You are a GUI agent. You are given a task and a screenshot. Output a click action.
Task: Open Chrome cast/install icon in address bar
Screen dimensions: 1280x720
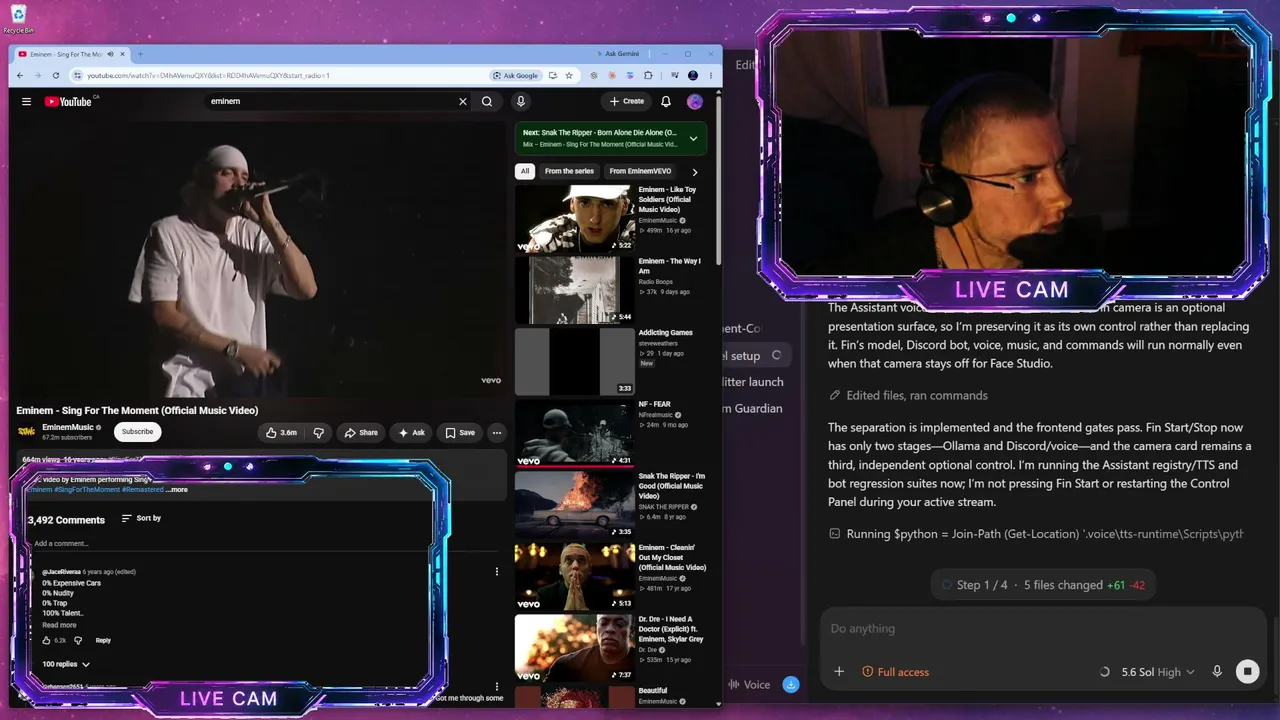pos(552,75)
